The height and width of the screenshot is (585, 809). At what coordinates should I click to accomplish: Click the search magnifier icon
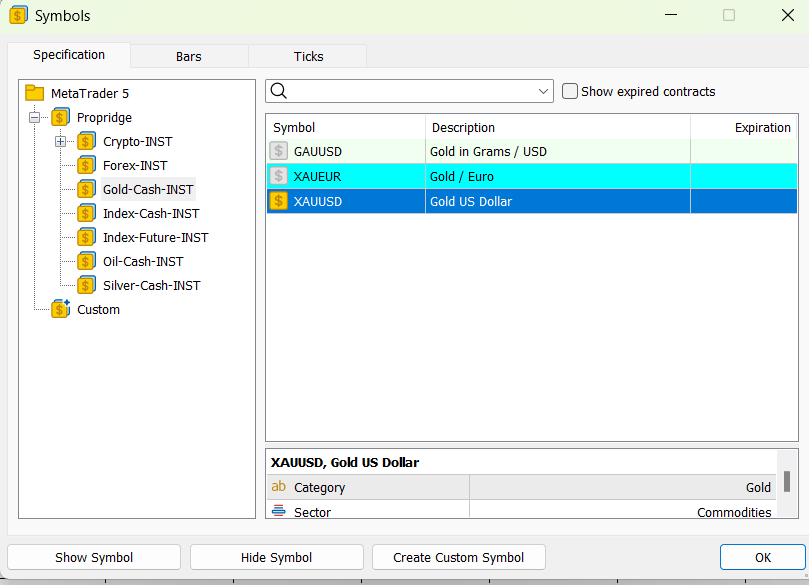279,91
